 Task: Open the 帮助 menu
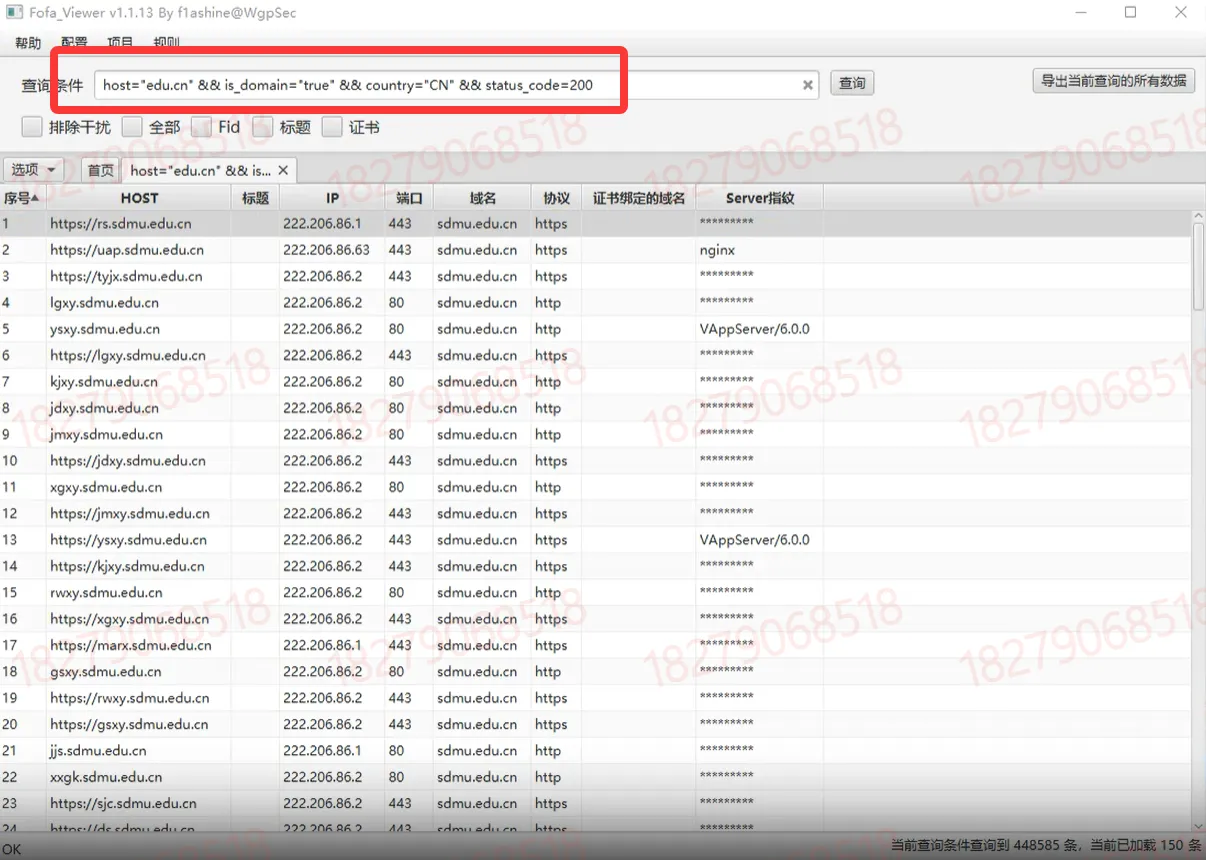tap(28, 44)
